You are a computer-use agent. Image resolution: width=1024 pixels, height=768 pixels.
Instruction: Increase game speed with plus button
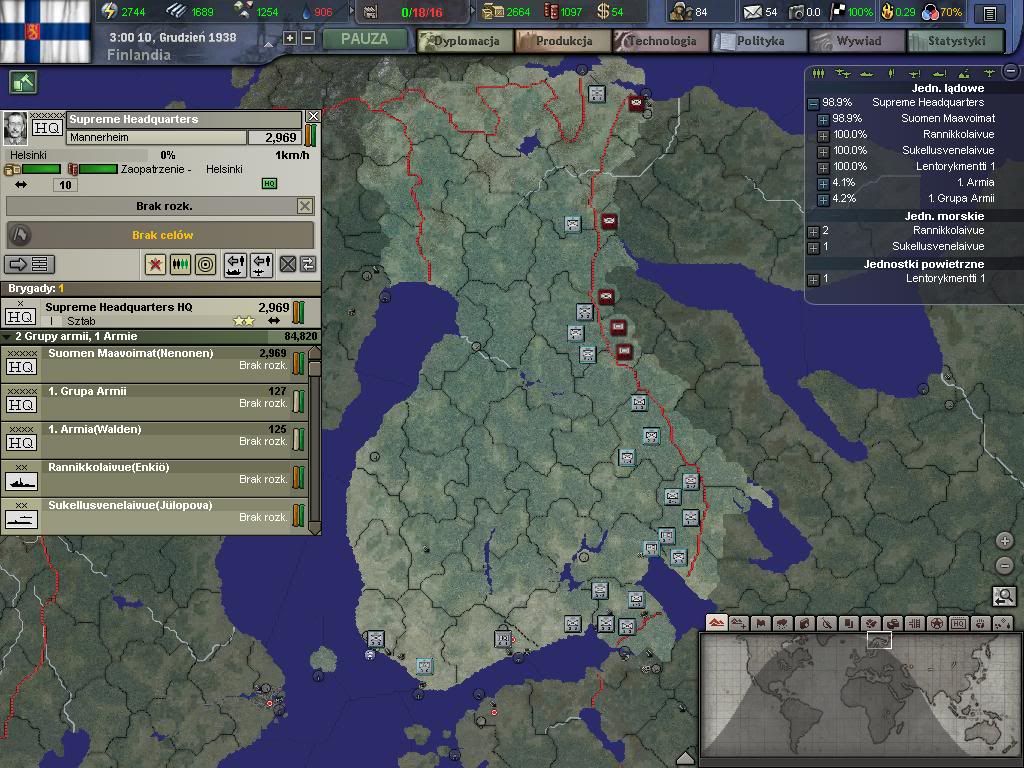point(290,39)
